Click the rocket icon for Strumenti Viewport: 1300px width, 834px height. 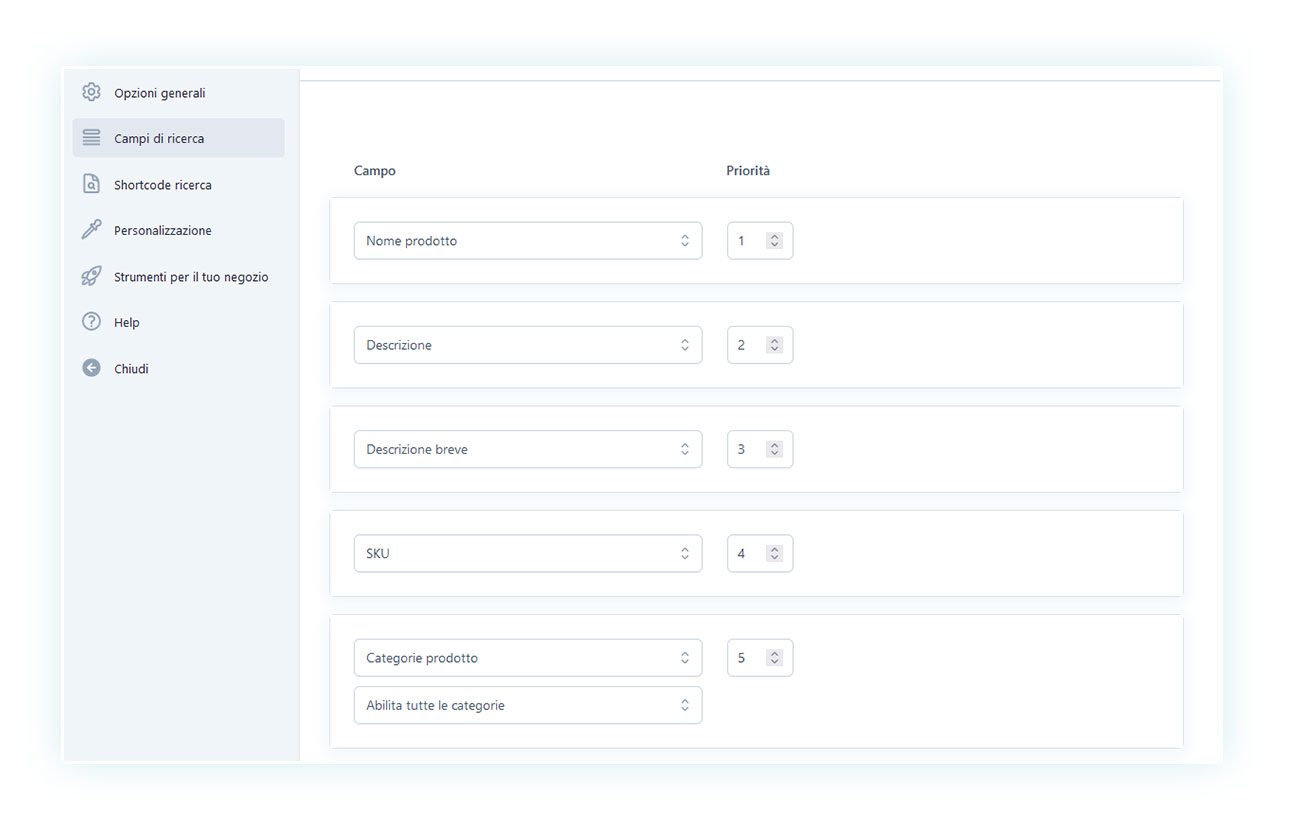(91, 276)
